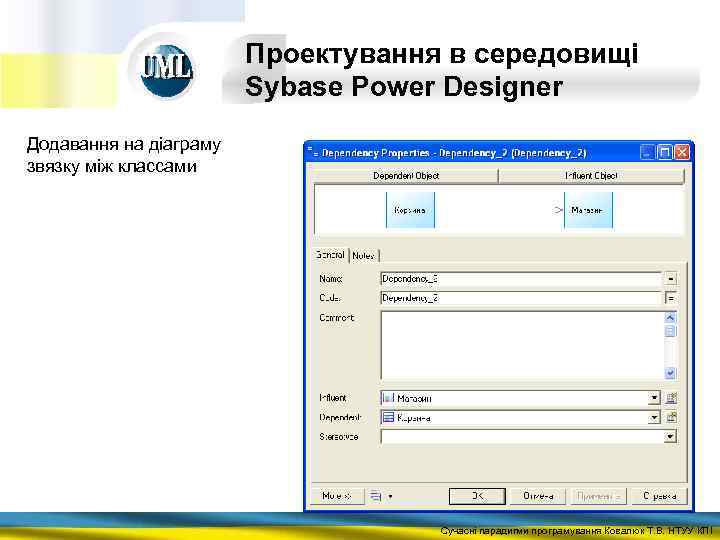
Task: Maximize the Dependency Properties dialog
Action: [x=664, y=152]
